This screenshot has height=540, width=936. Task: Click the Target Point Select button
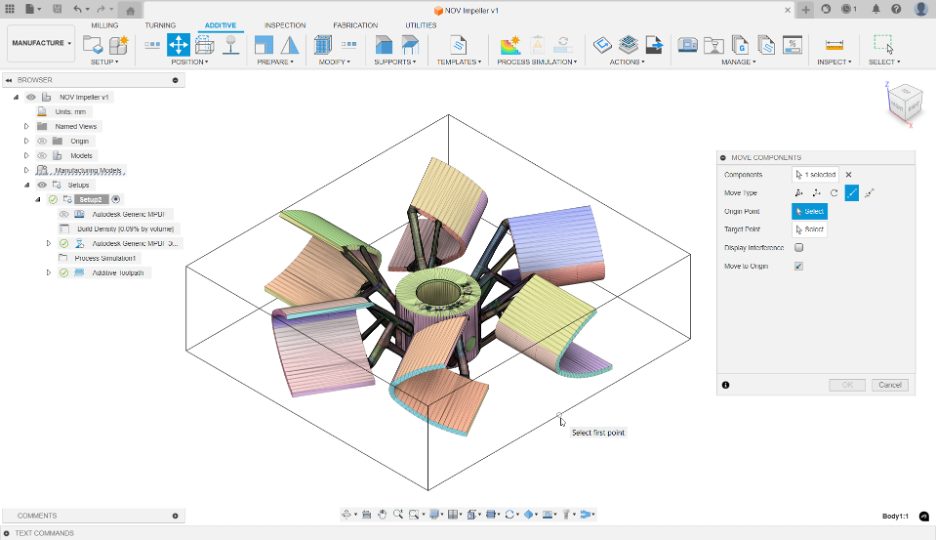tap(809, 229)
